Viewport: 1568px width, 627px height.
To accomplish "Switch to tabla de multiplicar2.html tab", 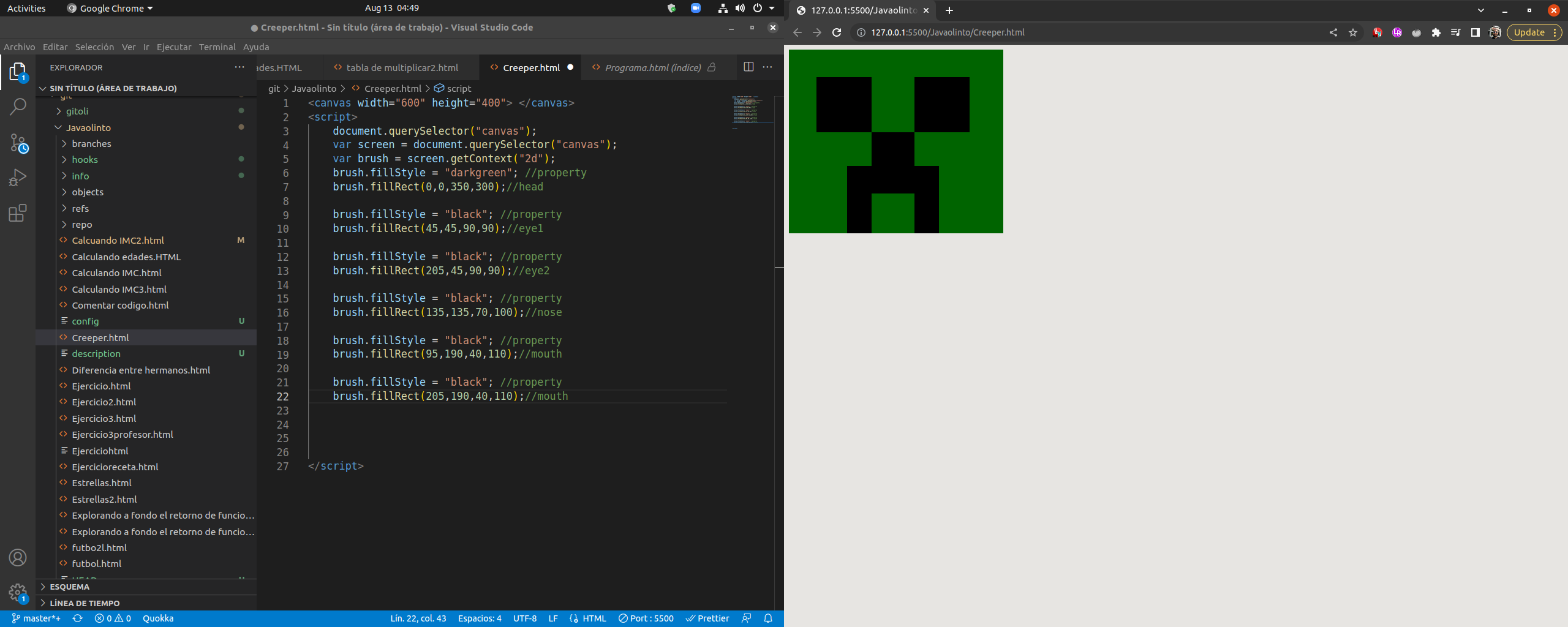I will (x=402, y=67).
